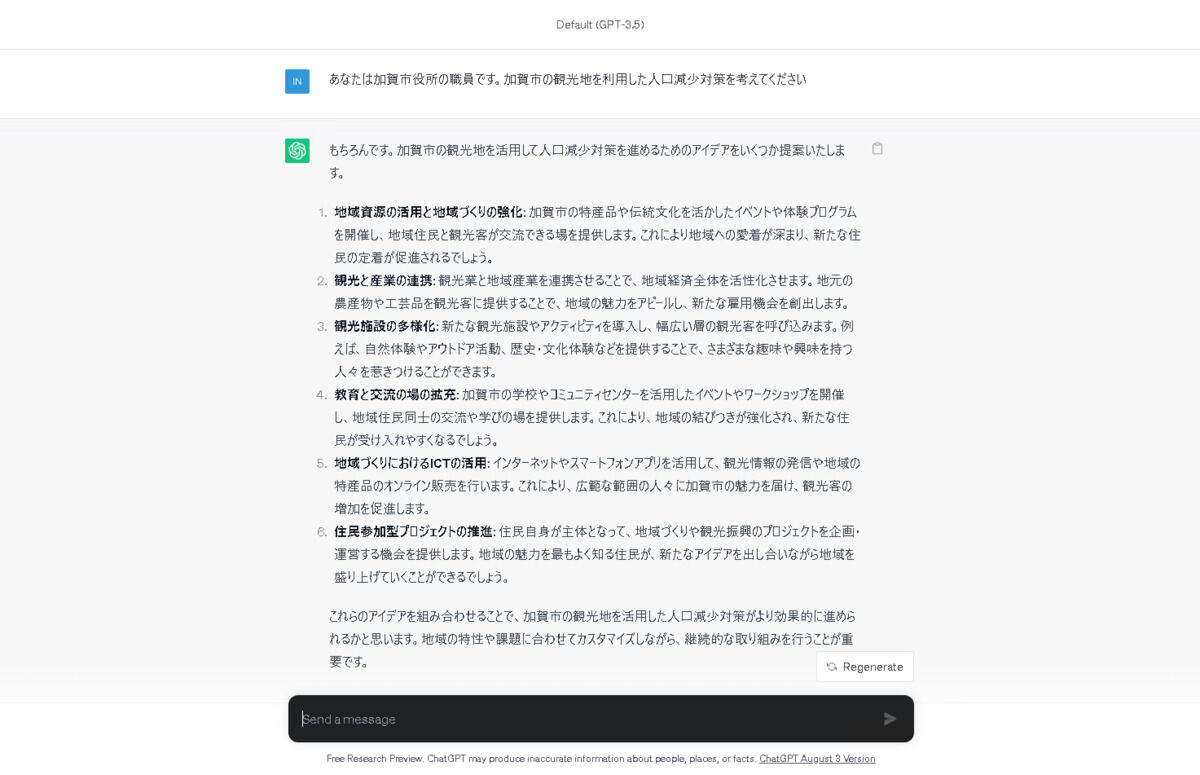Click the closing paragraph starting これらのアイデア
This screenshot has height=775, width=1200.
point(592,639)
